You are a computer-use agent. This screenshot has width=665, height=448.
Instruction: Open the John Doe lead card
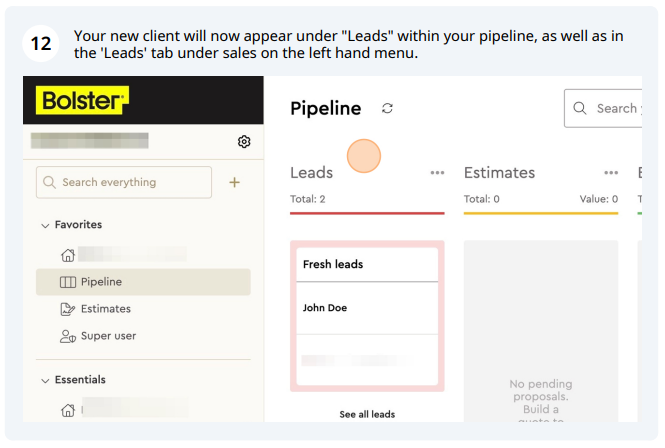coord(367,308)
